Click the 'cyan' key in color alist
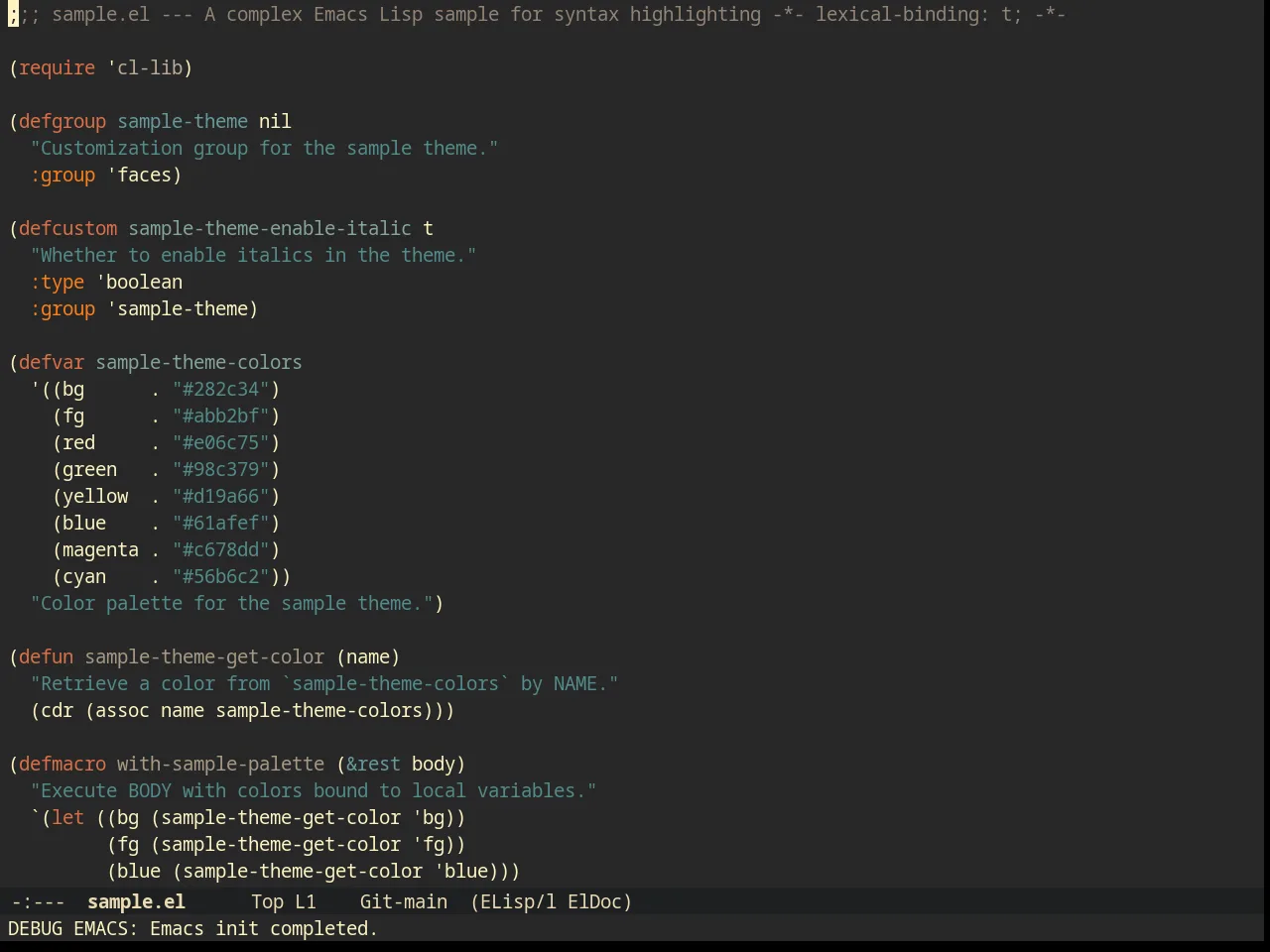 click(x=84, y=576)
